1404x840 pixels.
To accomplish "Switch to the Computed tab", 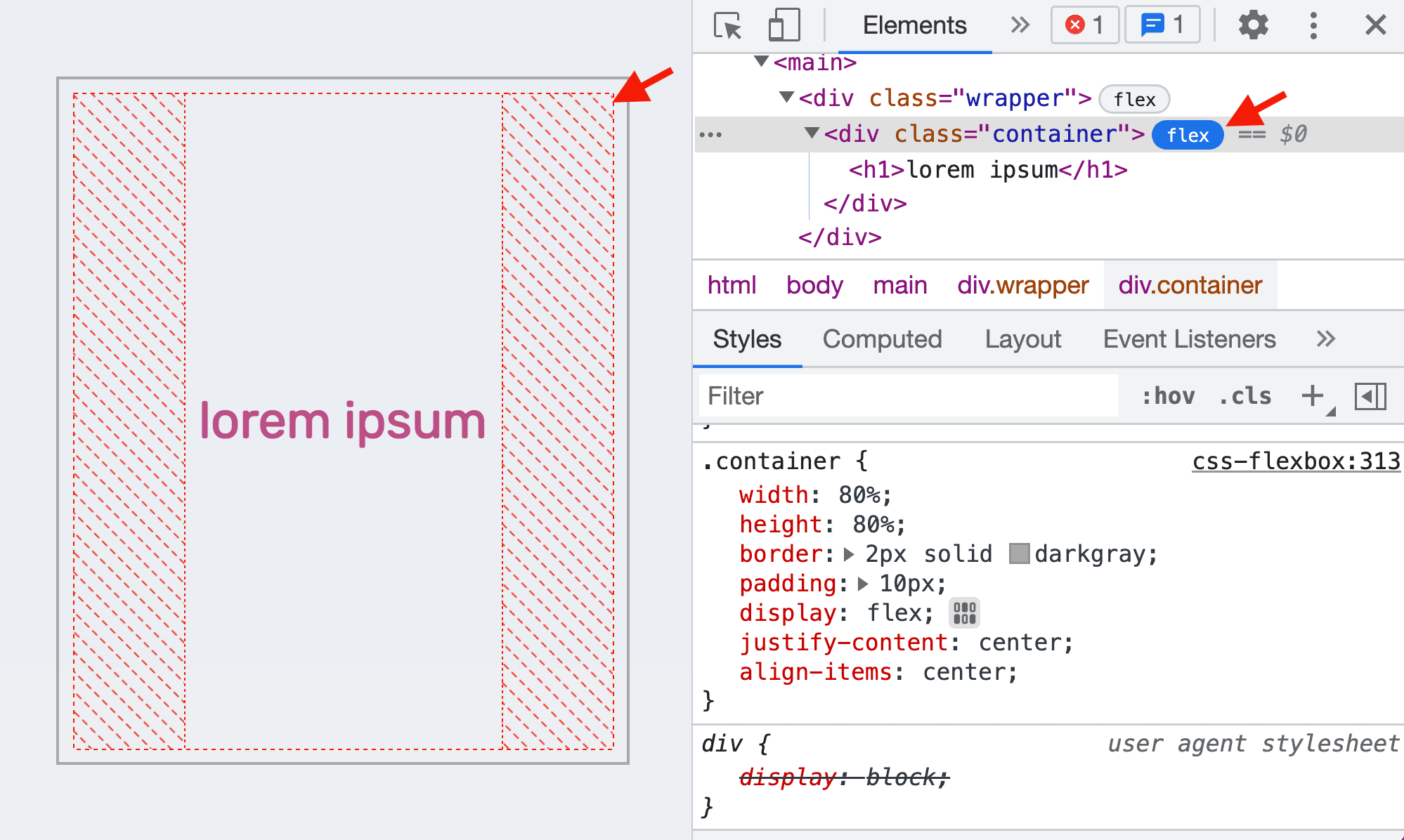I will point(881,338).
